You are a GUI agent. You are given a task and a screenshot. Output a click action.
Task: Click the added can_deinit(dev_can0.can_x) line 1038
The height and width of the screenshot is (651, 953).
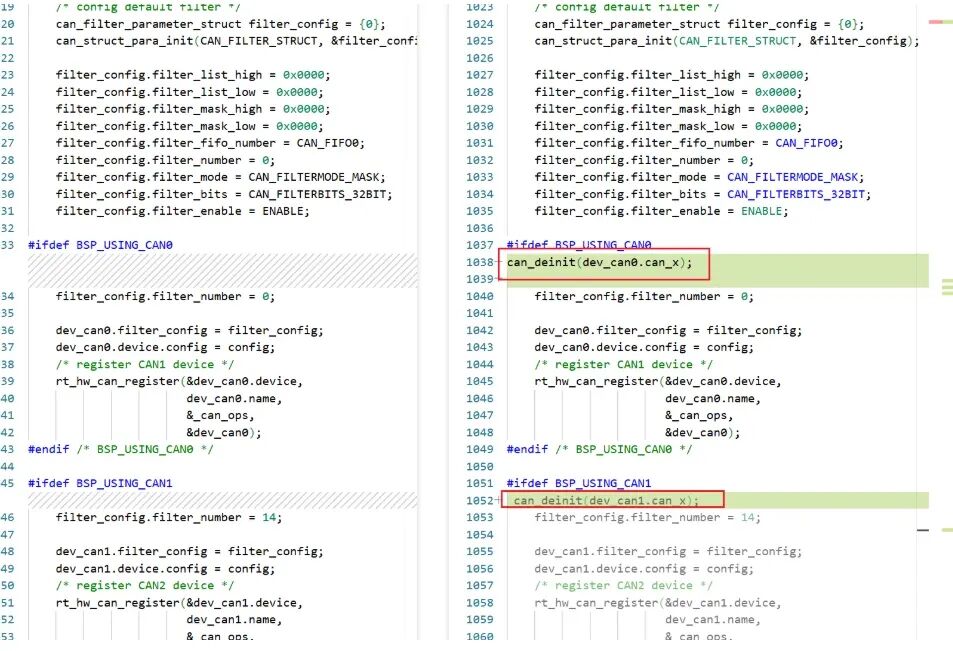pos(599,263)
